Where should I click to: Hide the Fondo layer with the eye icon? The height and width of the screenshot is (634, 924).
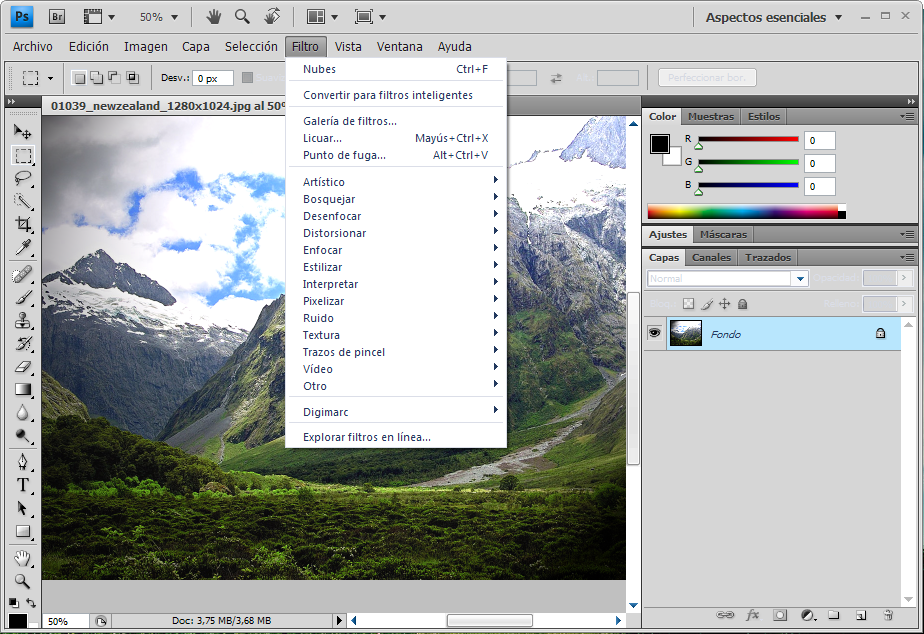[655, 334]
